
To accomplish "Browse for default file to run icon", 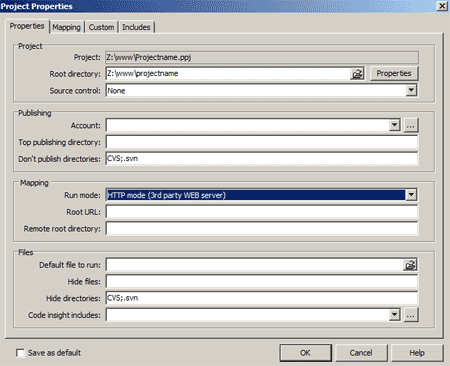I will [410, 265].
